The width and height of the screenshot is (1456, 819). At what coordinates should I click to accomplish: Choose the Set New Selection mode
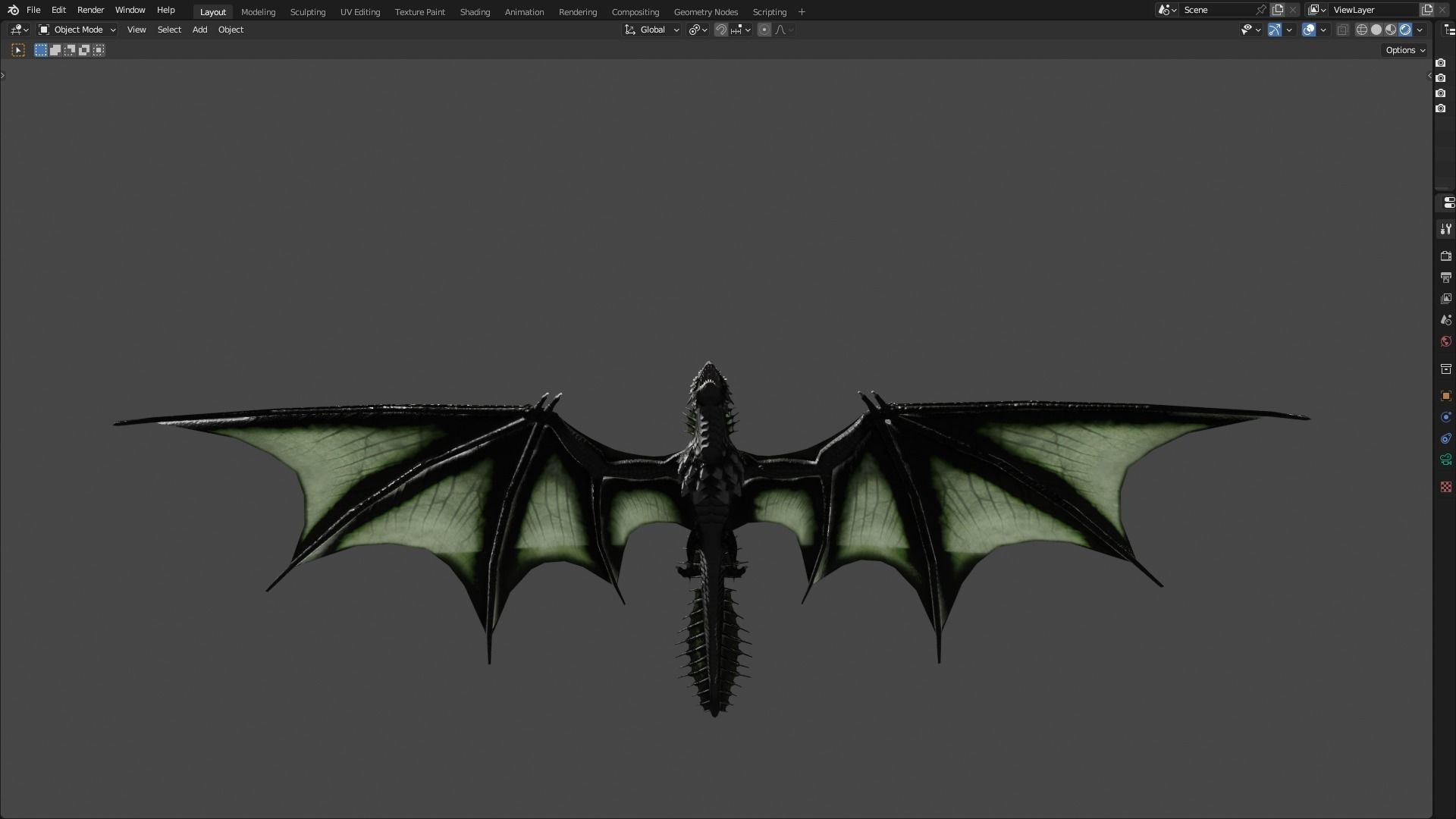click(x=41, y=50)
